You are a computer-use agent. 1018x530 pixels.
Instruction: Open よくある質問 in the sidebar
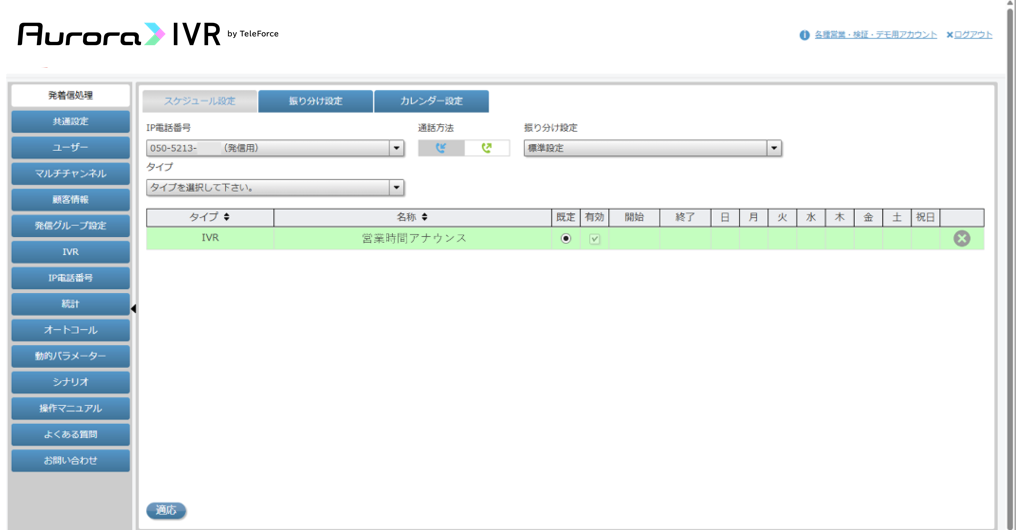[x=70, y=434]
